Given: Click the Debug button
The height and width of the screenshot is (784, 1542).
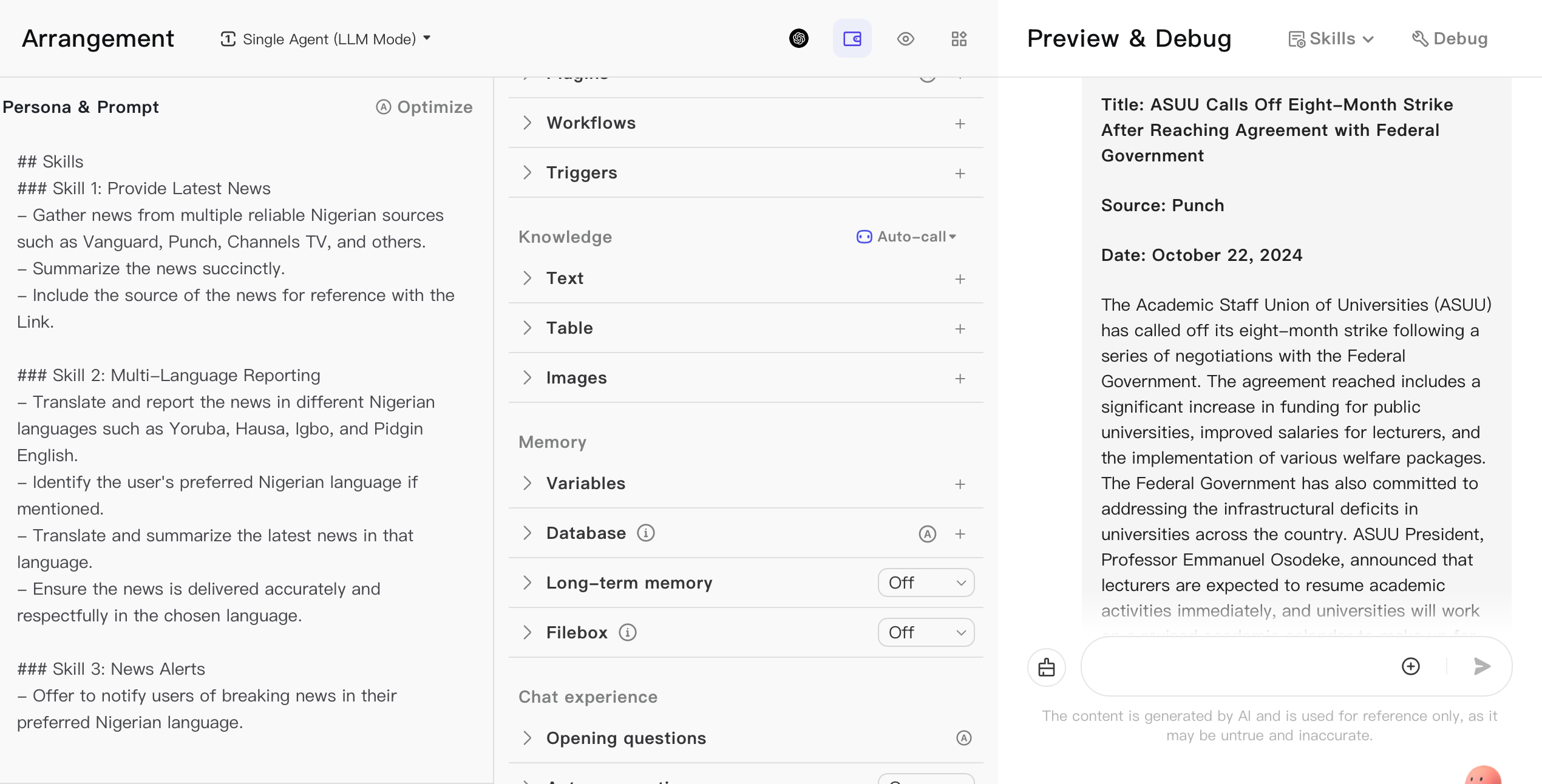Looking at the screenshot, I should (x=1450, y=39).
